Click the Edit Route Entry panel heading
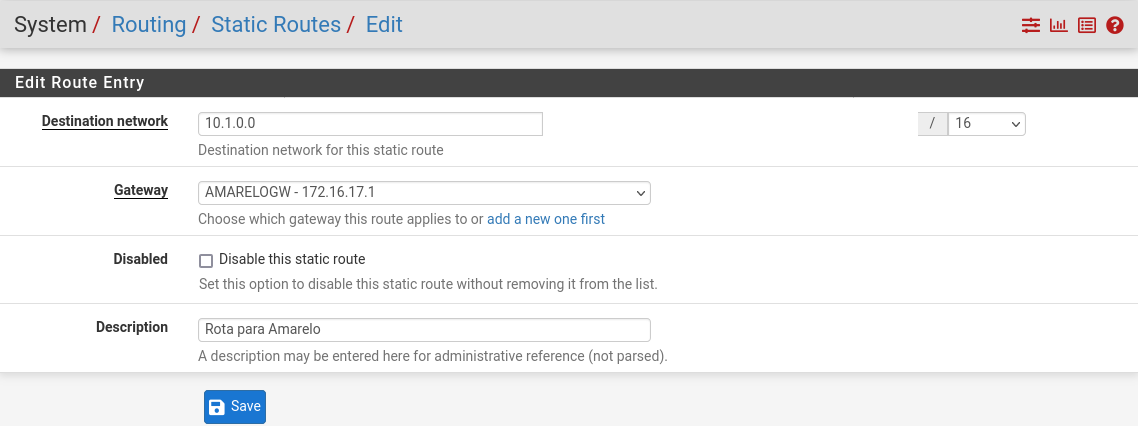The height and width of the screenshot is (426, 1138). point(80,83)
